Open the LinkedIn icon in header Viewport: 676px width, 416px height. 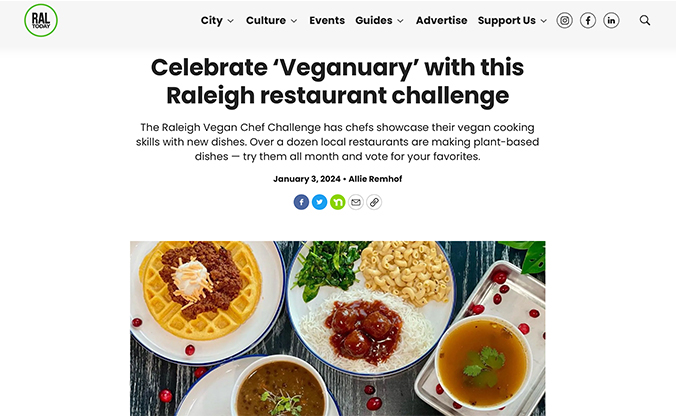point(611,20)
